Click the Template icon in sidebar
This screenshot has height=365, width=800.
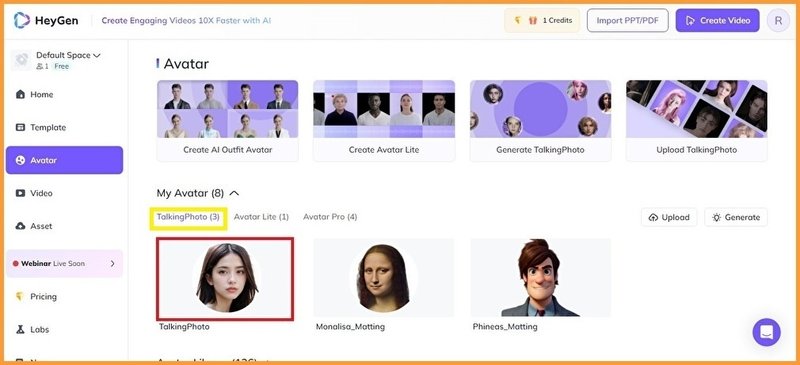pos(20,128)
